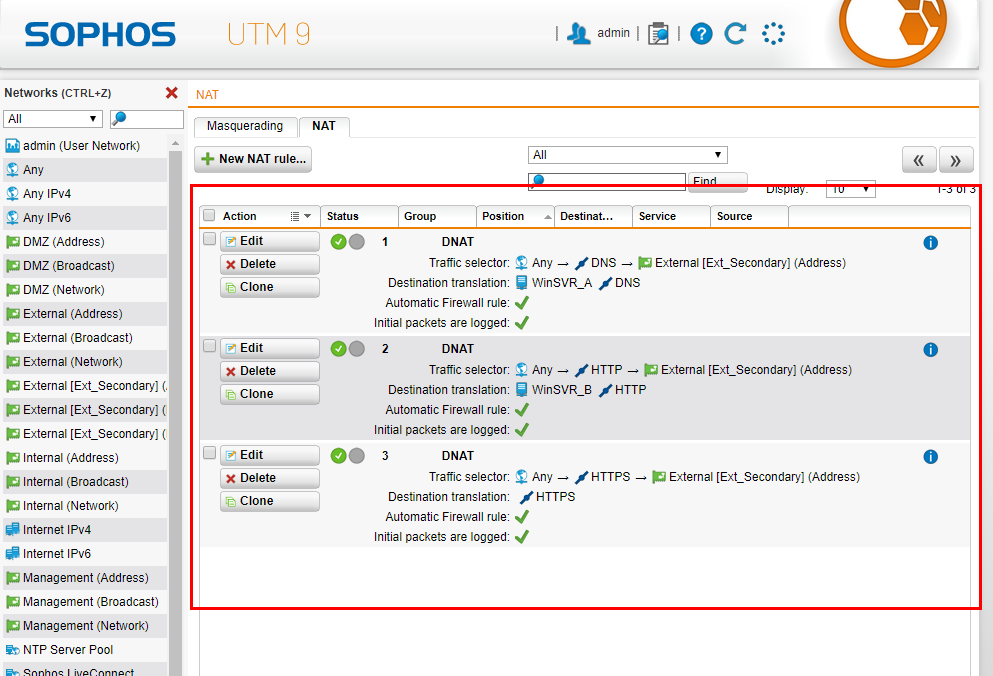Close the Networks panel with red X
This screenshot has width=993, height=676.
coord(172,93)
